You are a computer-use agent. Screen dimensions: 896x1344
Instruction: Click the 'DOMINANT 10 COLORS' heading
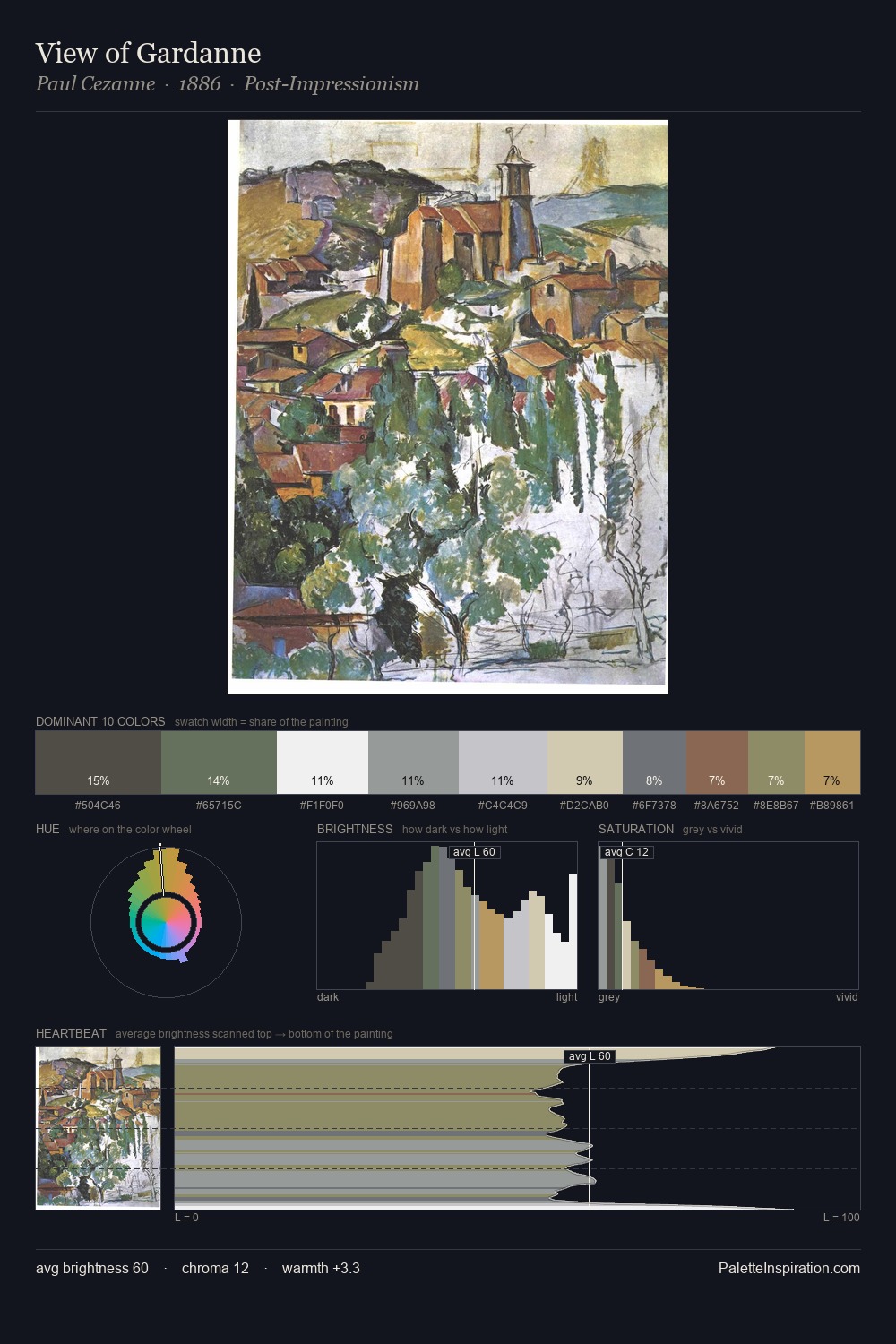[x=100, y=721]
